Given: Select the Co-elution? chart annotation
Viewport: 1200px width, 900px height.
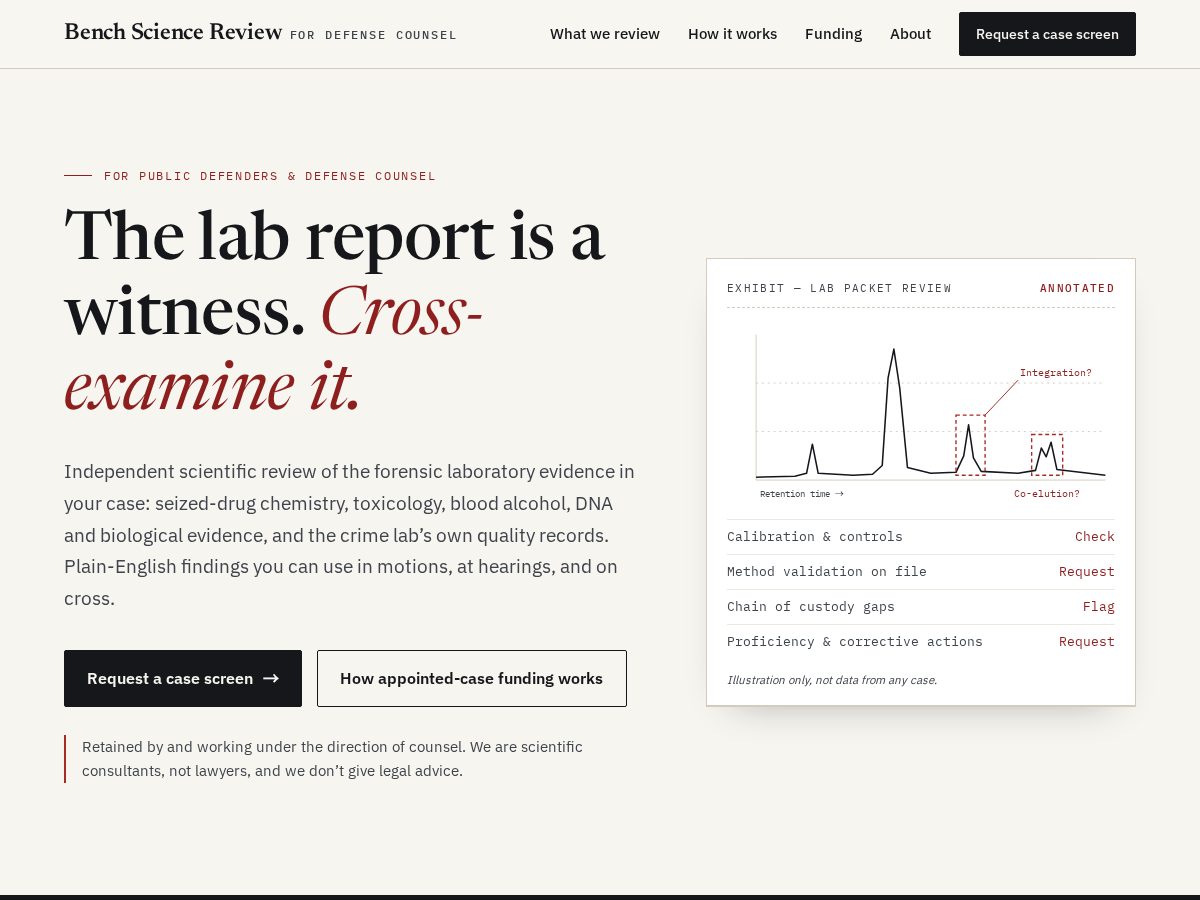Looking at the screenshot, I should click(x=1046, y=494).
